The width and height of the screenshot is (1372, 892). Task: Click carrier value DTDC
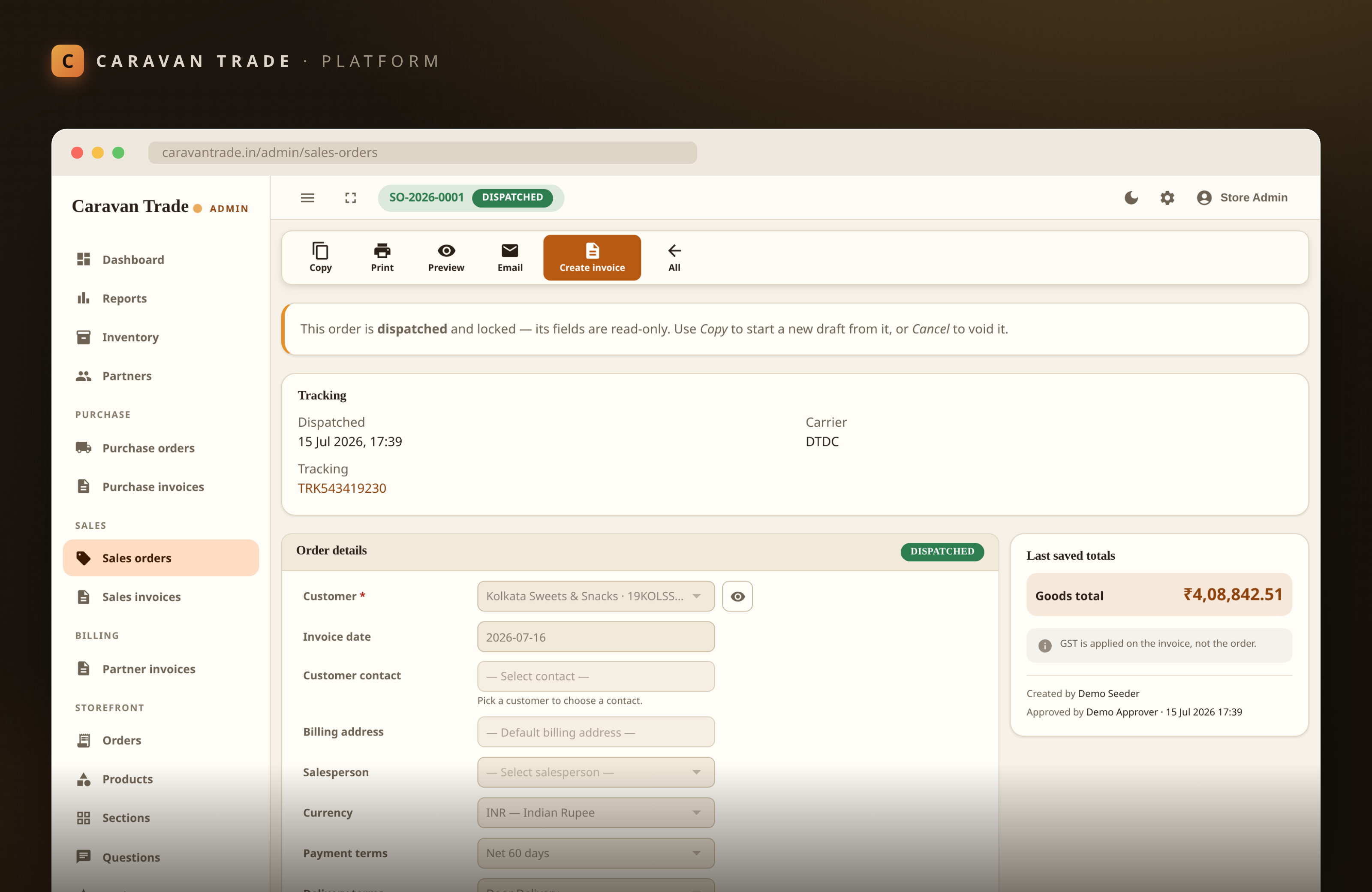(x=821, y=441)
